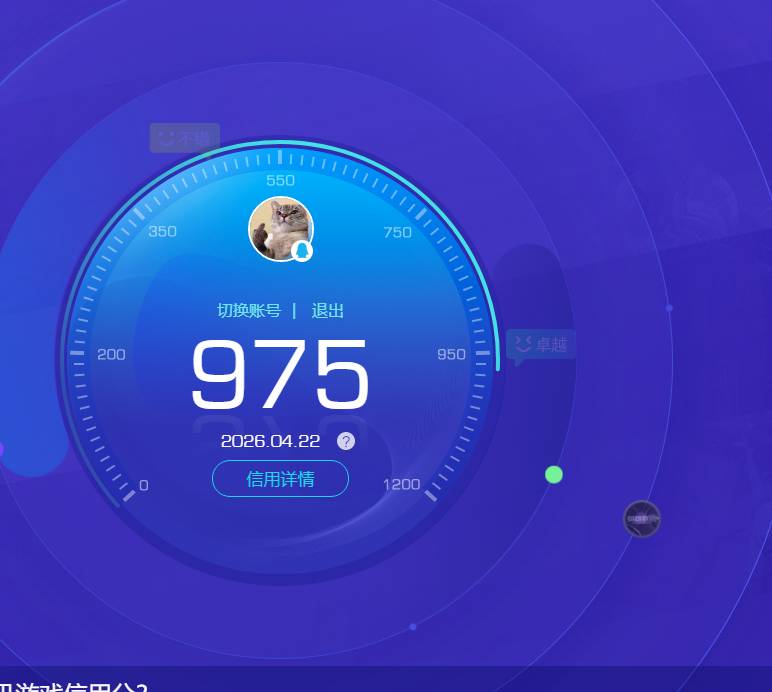Click the 0 minimum gauge label
The width and height of the screenshot is (772, 692).
pyautogui.click(x=143, y=485)
